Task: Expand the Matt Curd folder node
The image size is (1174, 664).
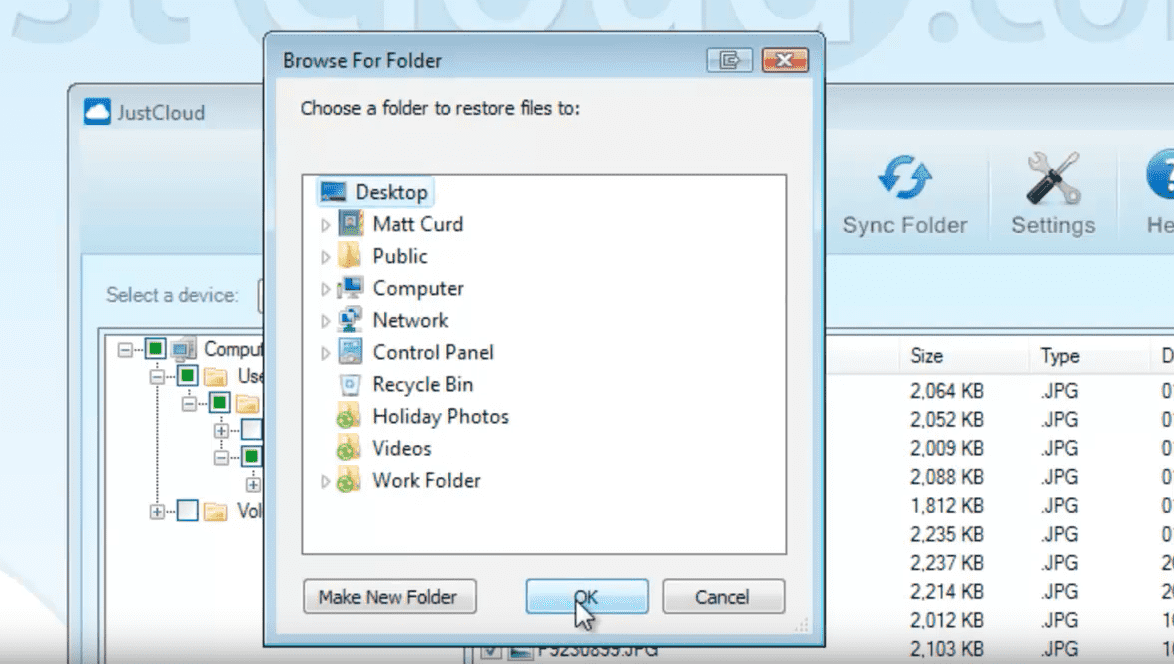Action: click(x=325, y=226)
